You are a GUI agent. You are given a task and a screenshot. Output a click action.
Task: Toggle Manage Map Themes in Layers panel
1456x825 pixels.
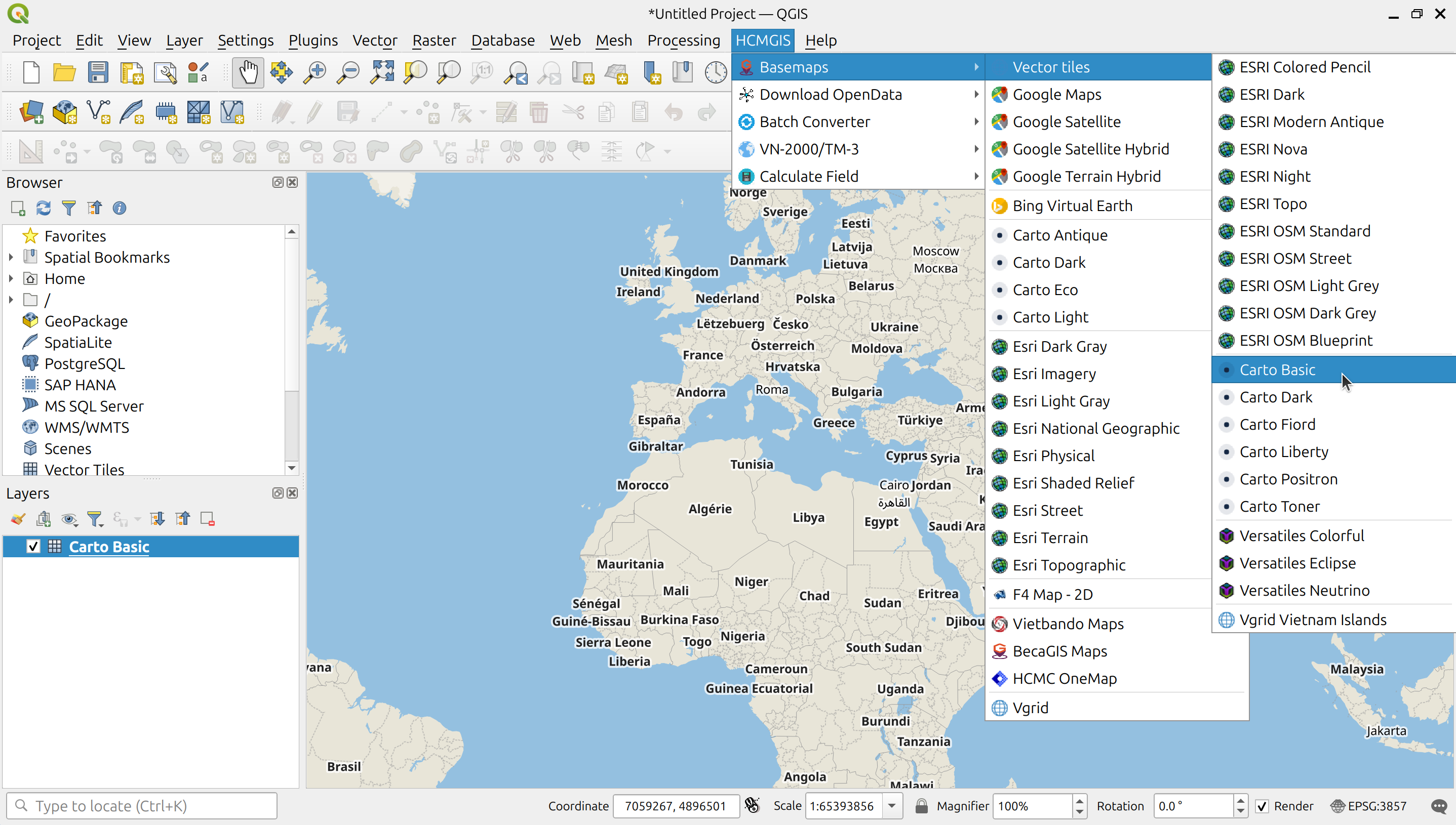point(70,518)
